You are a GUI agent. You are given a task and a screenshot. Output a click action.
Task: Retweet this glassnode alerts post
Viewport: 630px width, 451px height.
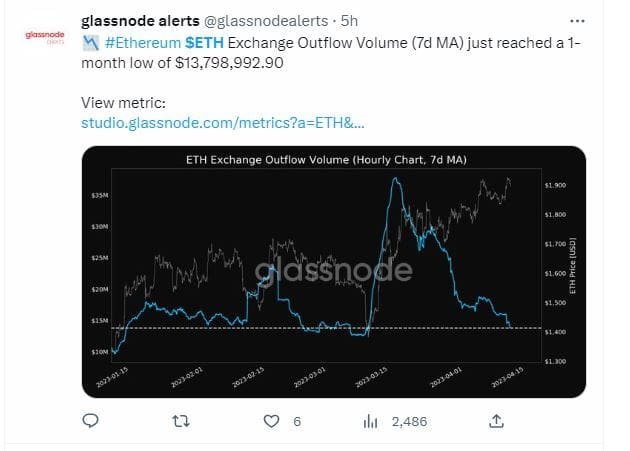click(x=180, y=422)
